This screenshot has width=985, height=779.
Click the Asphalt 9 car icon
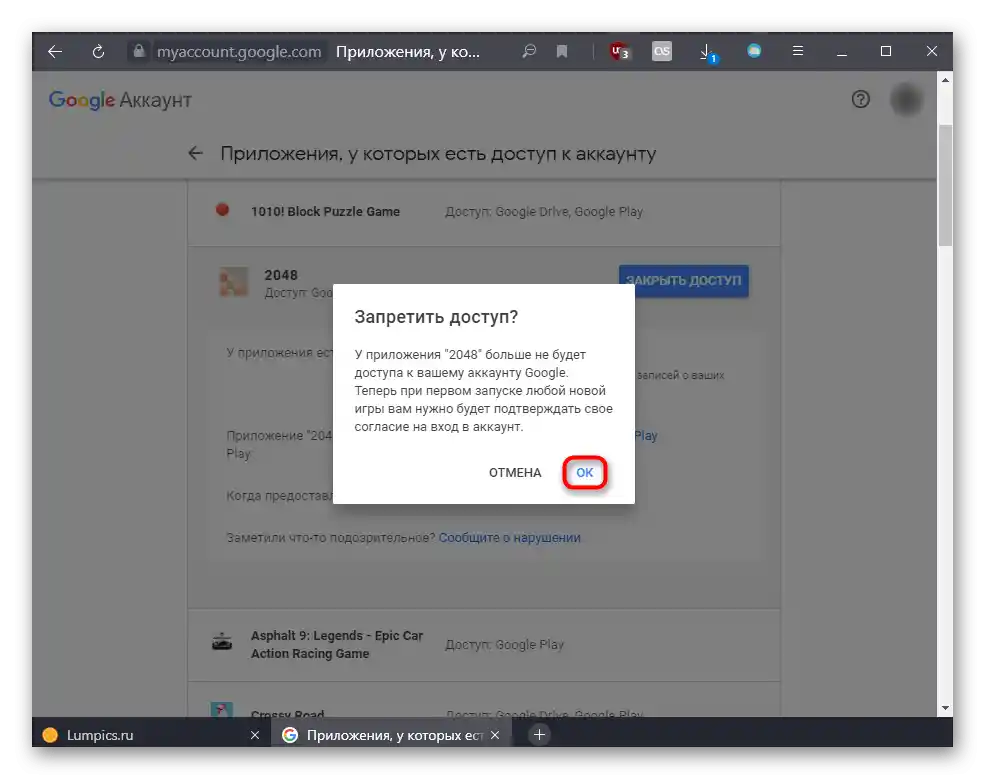pos(222,641)
